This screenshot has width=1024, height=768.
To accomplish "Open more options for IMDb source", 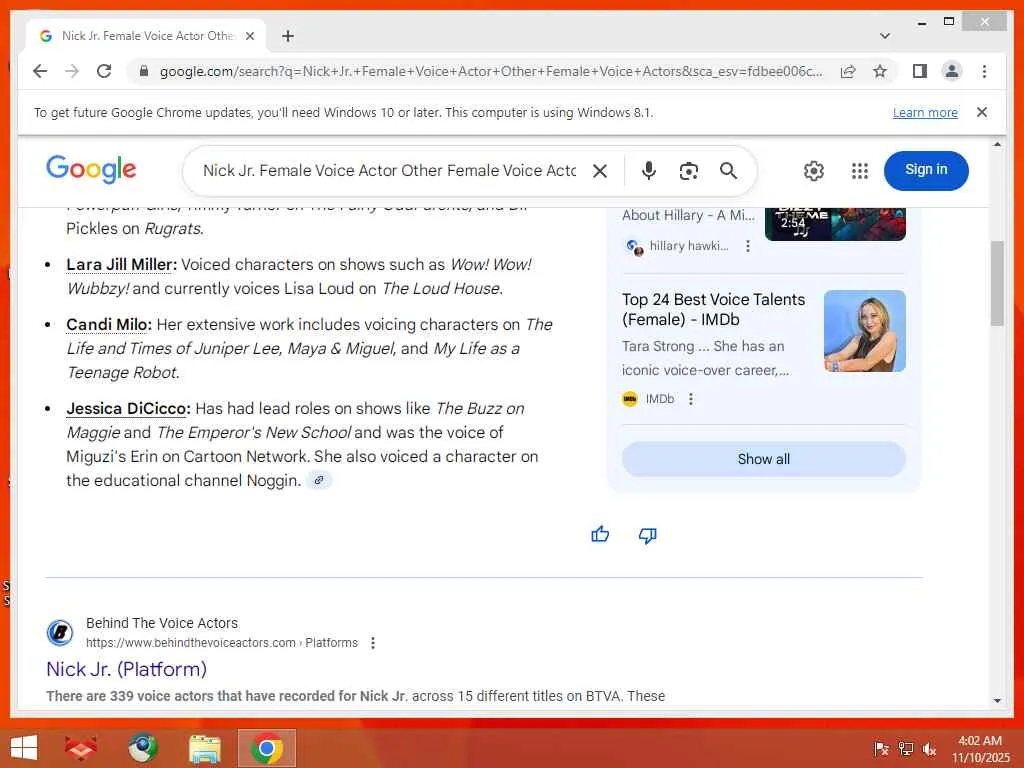I will pyautogui.click(x=691, y=399).
